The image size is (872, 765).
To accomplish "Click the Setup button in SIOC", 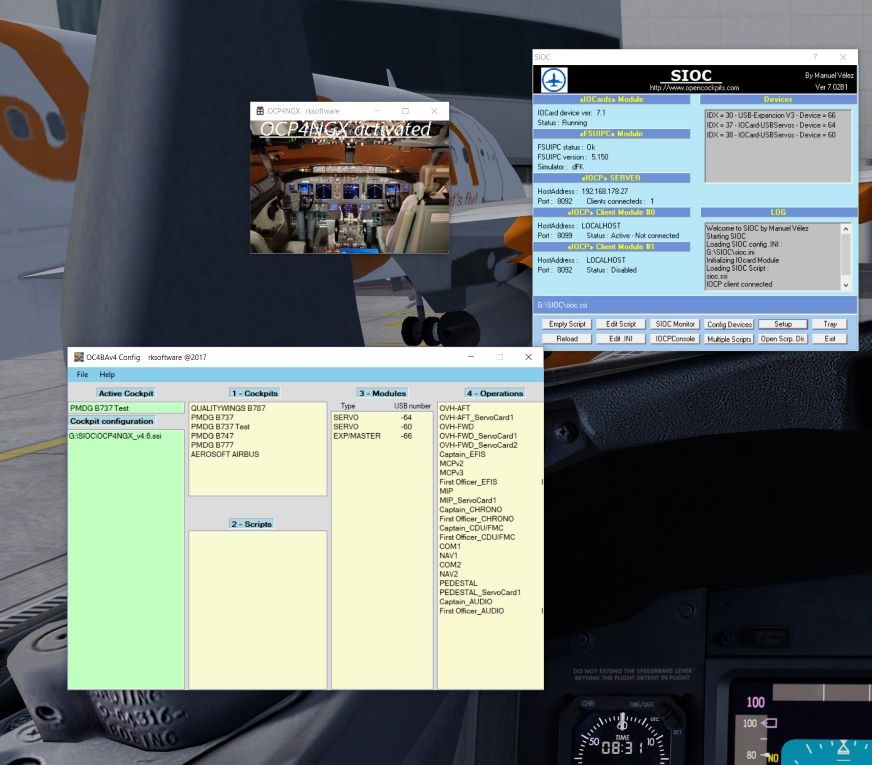I will [x=784, y=324].
